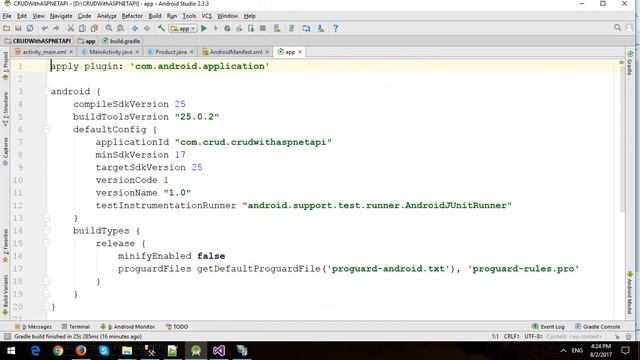This screenshot has width=640, height=360.
Task: Click the Open folder toolbar icon
Action: tap(6, 28)
